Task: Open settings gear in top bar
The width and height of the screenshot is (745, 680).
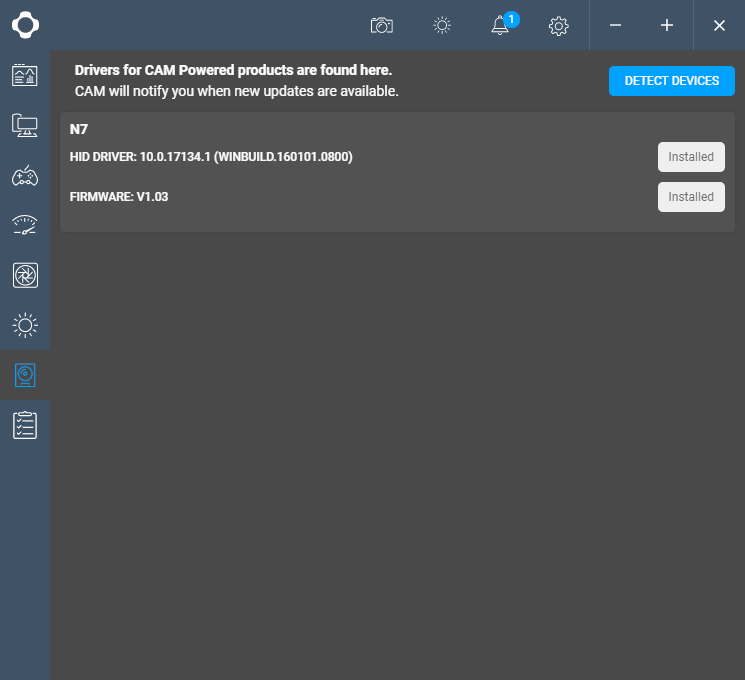Action: [559, 25]
